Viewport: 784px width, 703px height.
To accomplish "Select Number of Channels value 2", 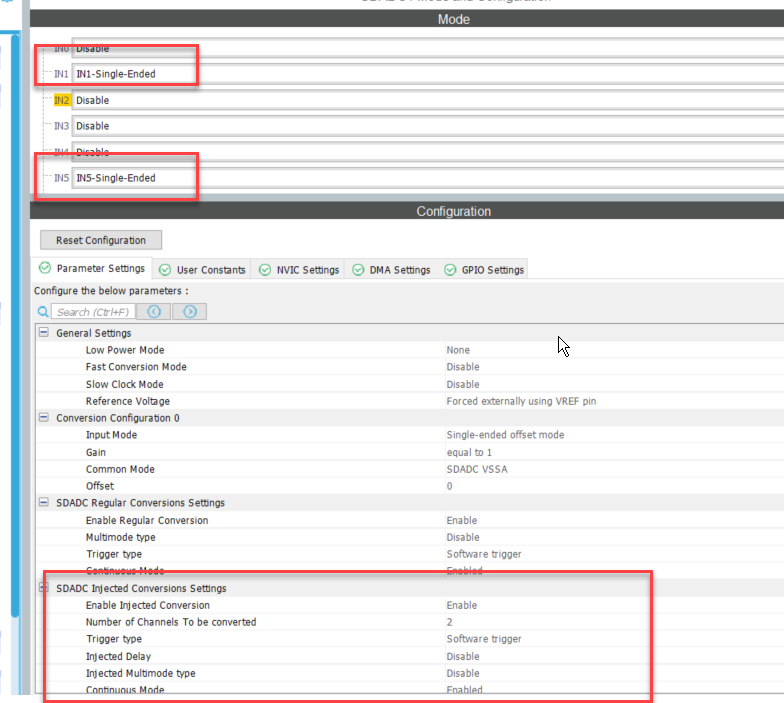I will tap(450, 622).
